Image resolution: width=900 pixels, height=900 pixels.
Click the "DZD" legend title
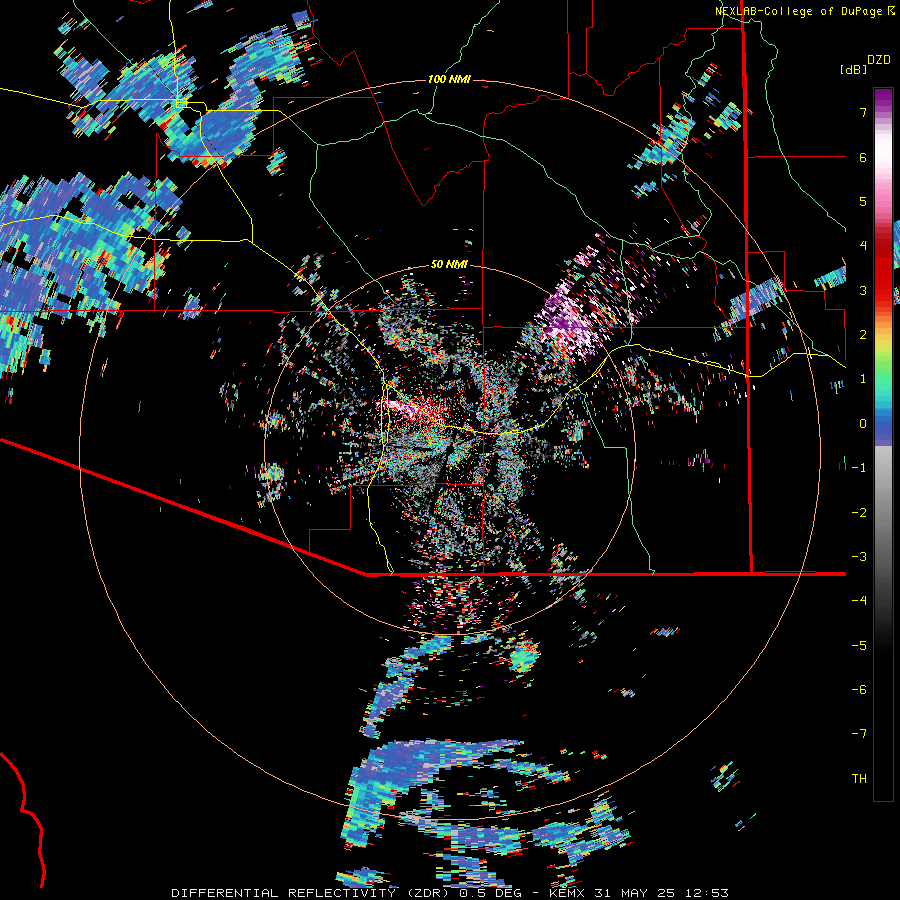(879, 60)
